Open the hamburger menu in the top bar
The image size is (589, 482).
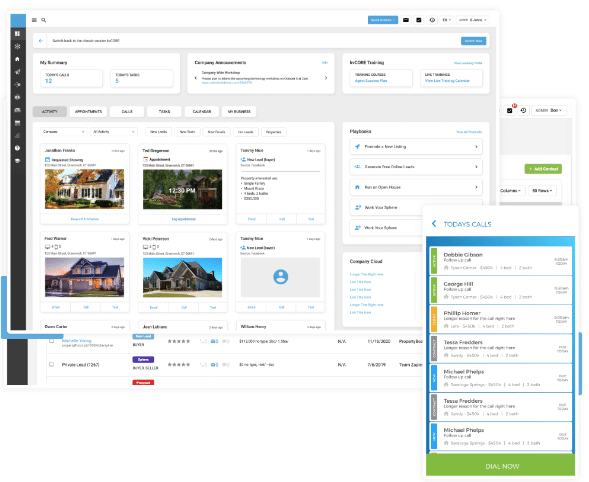click(x=34, y=20)
